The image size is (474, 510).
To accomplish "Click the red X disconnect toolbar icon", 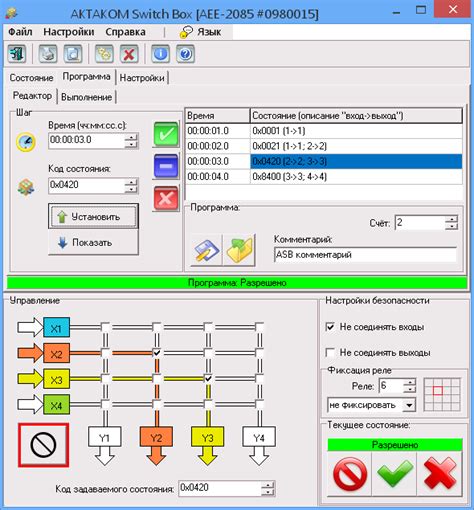I will tap(129, 54).
